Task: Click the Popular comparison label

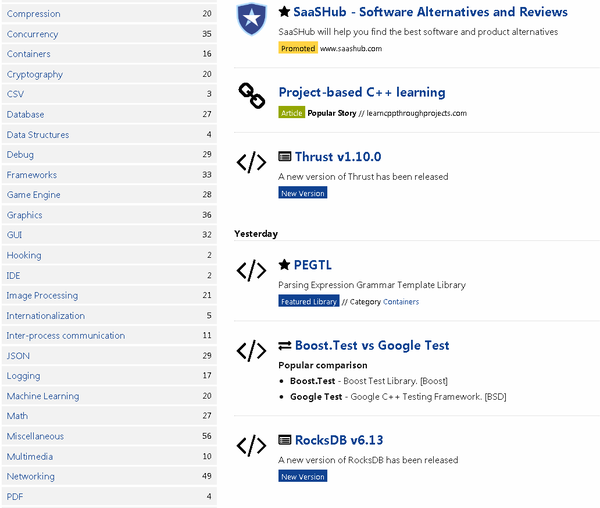Action: tap(323, 365)
